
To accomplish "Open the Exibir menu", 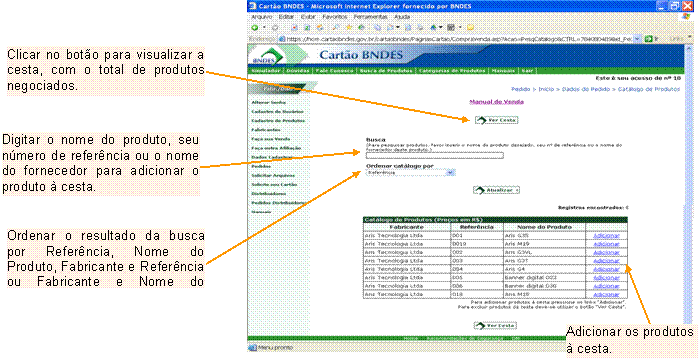I will pyautogui.click(x=308, y=17).
